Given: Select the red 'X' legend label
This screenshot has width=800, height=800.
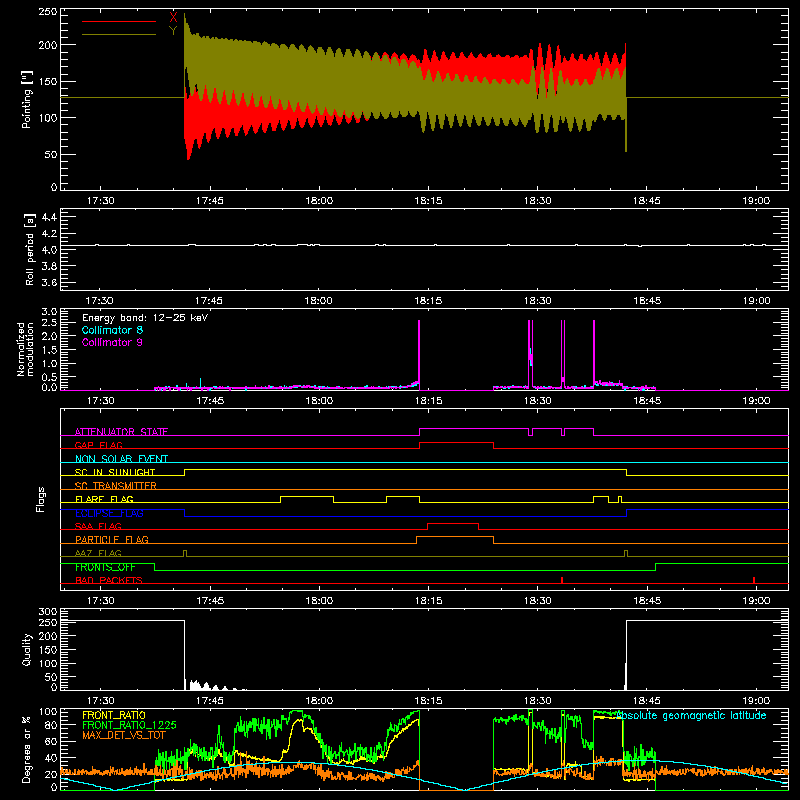Looking at the screenshot, I should (173, 18).
